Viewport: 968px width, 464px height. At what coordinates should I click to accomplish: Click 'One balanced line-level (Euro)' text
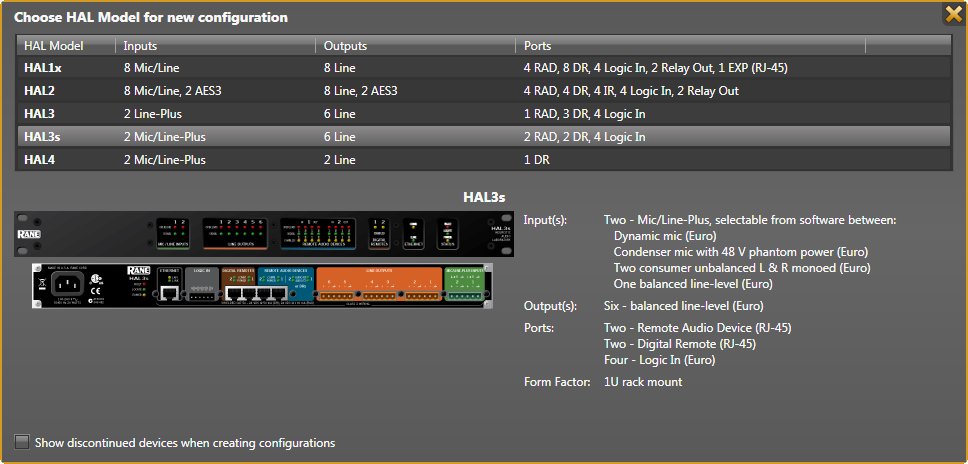693,284
